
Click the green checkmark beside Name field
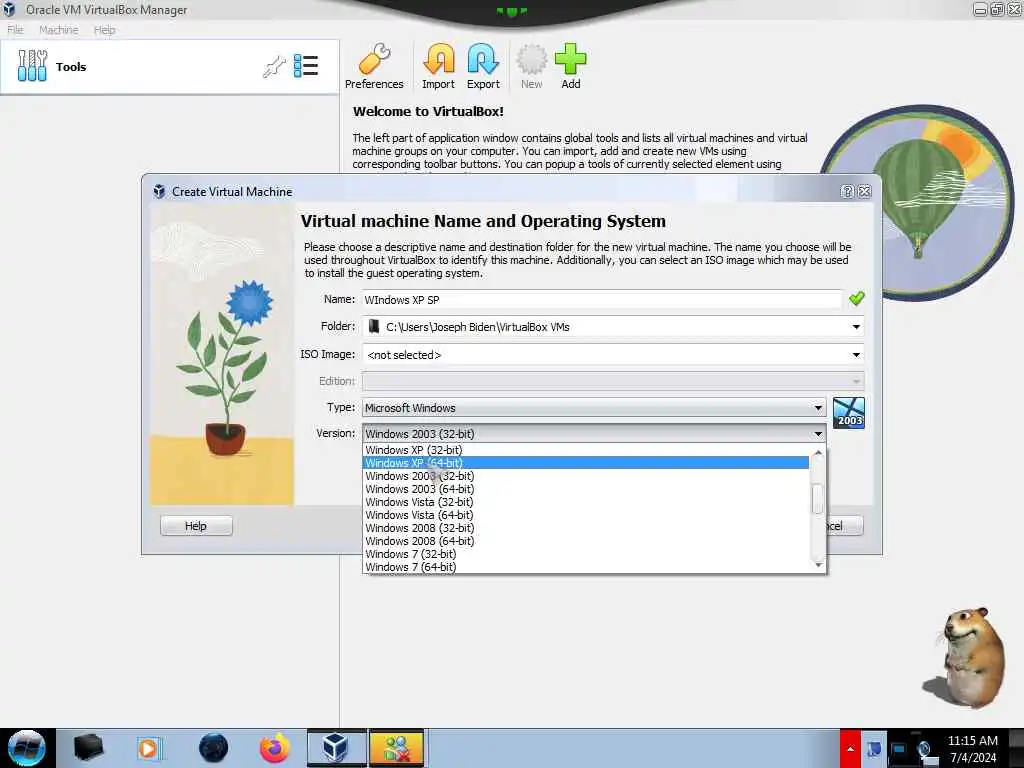857,298
